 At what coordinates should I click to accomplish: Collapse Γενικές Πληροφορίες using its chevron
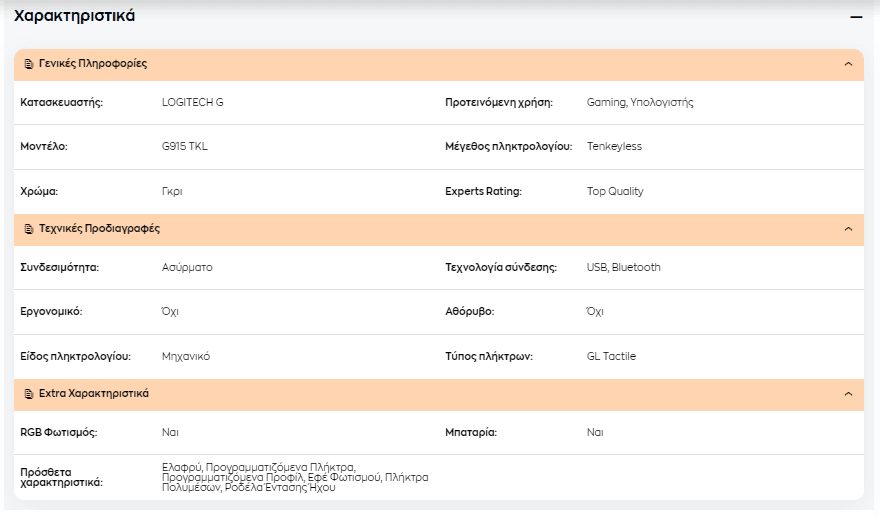point(848,64)
